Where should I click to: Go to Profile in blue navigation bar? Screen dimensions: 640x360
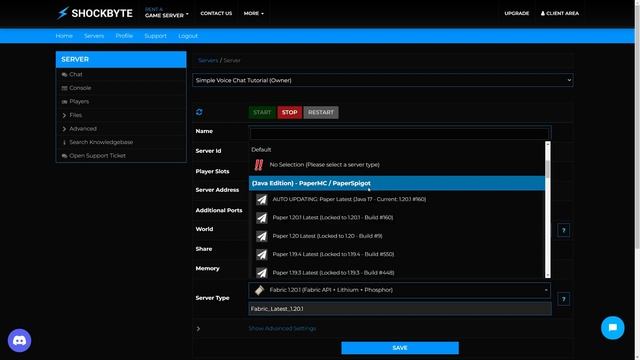(124, 36)
